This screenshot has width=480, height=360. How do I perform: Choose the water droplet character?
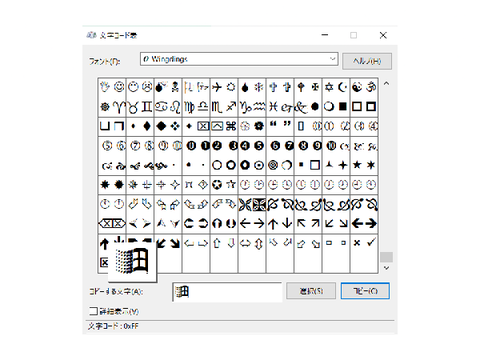point(245,87)
